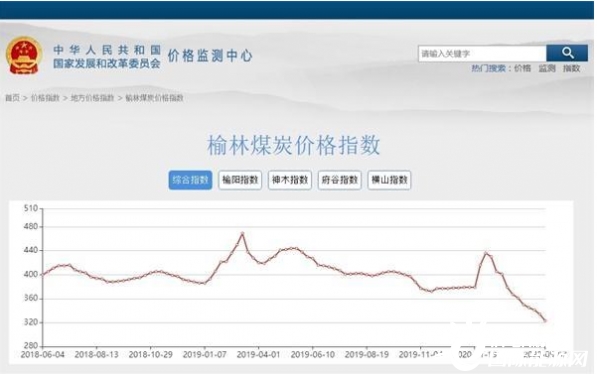The width and height of the screenshot is (597, 374).
Task: Focus the keyword search input field
Action: [x=482, y=53]
